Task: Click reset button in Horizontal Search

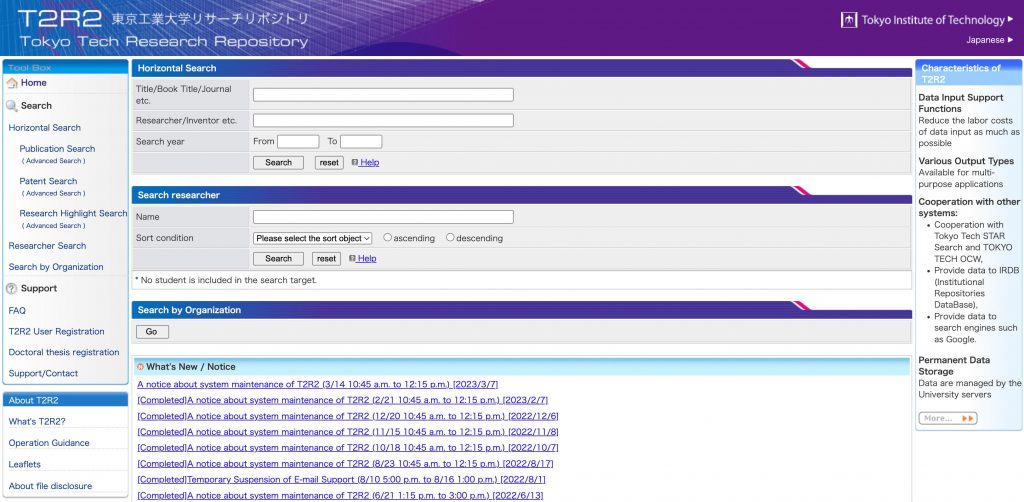Action: click(329, 163)
